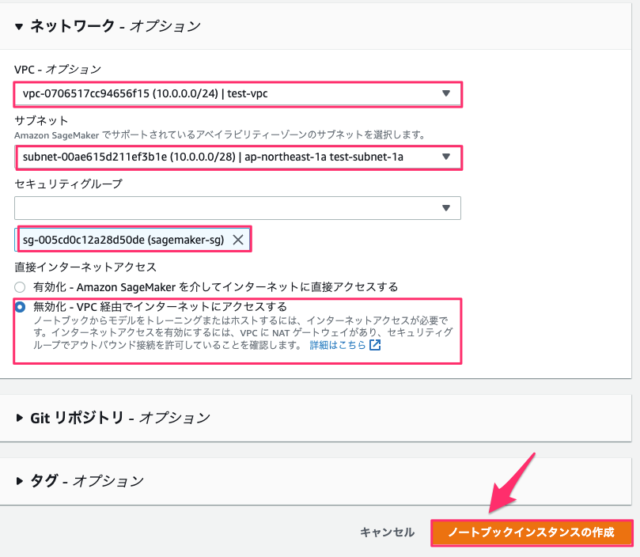Viewport: 640px width, 557px height.
Task: Click the サブネット label
Action: point(41,121)
